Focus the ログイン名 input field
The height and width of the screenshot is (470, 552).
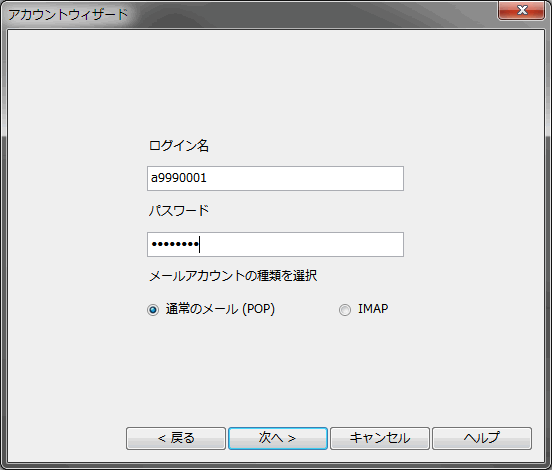click(275, 178)
